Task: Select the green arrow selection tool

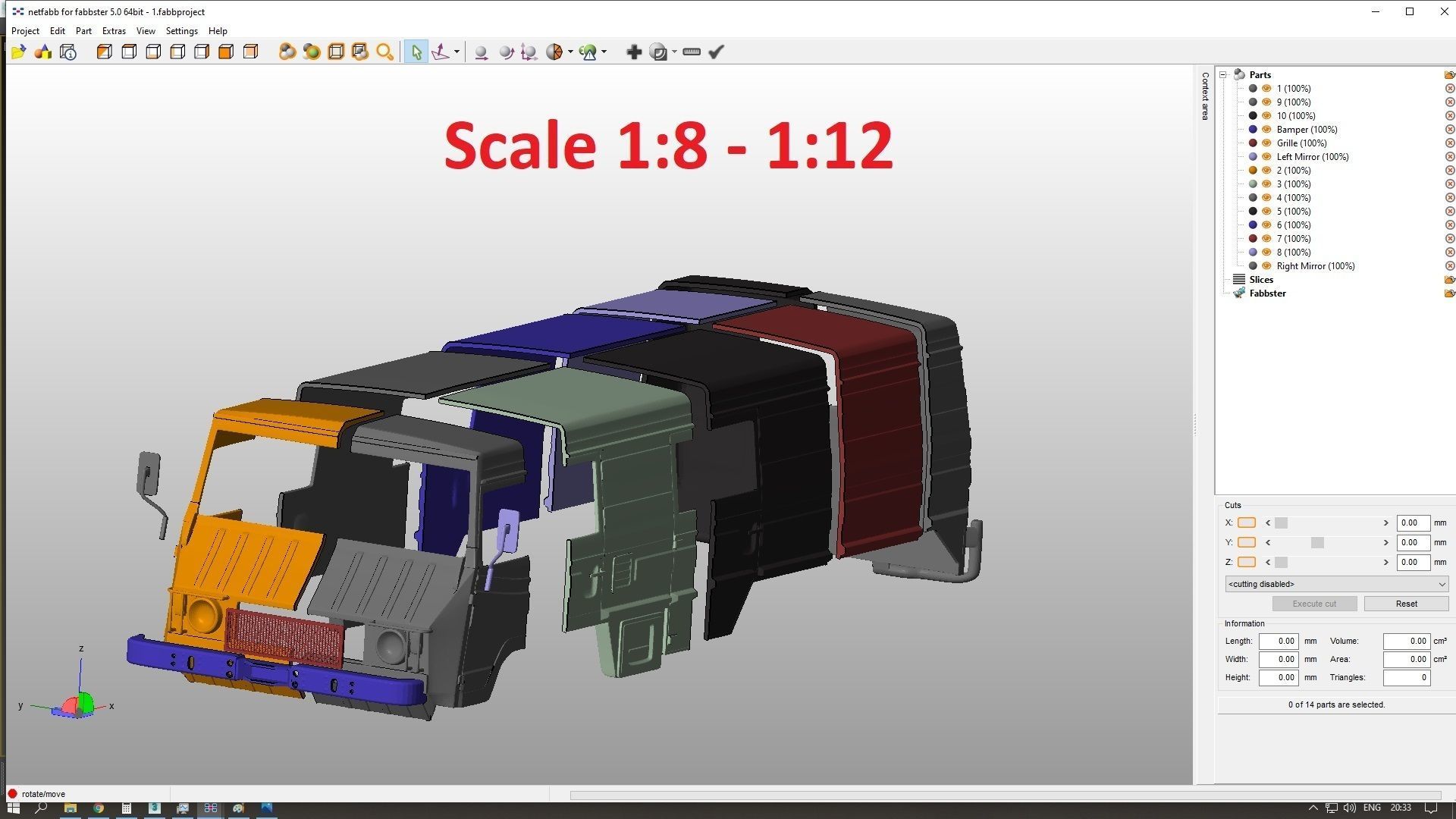Action: tap(416, 52)
